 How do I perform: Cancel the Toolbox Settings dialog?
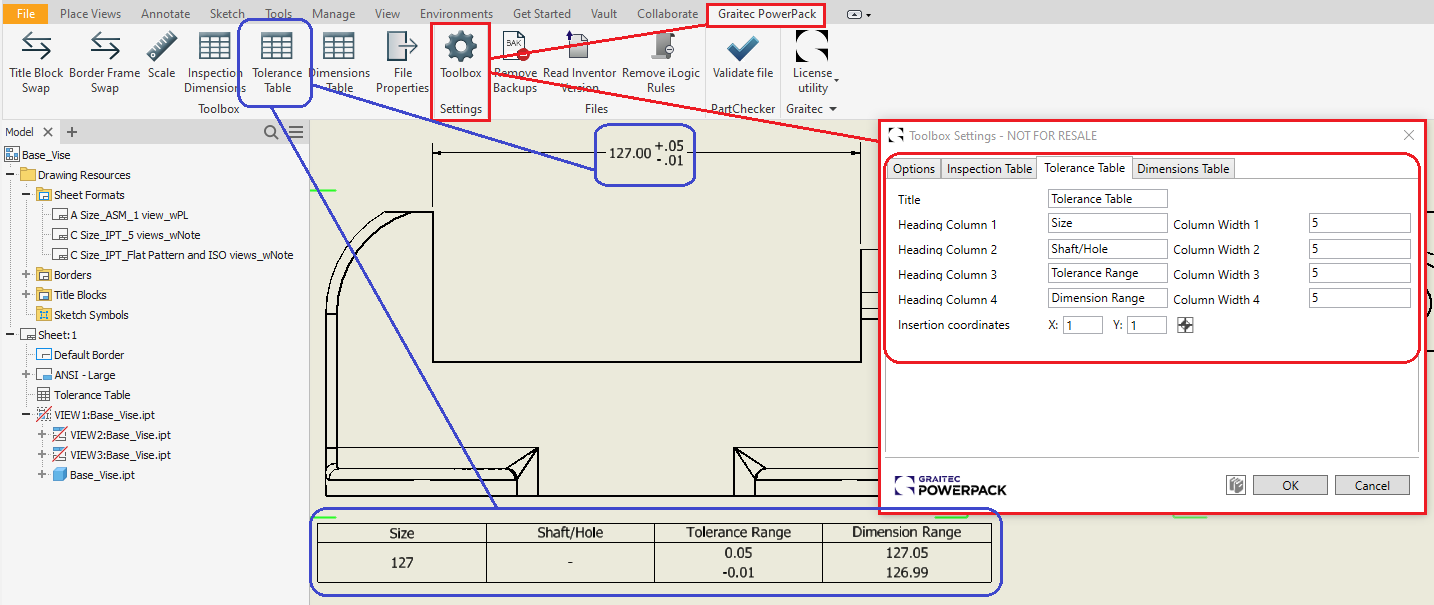pos(1372,485)
